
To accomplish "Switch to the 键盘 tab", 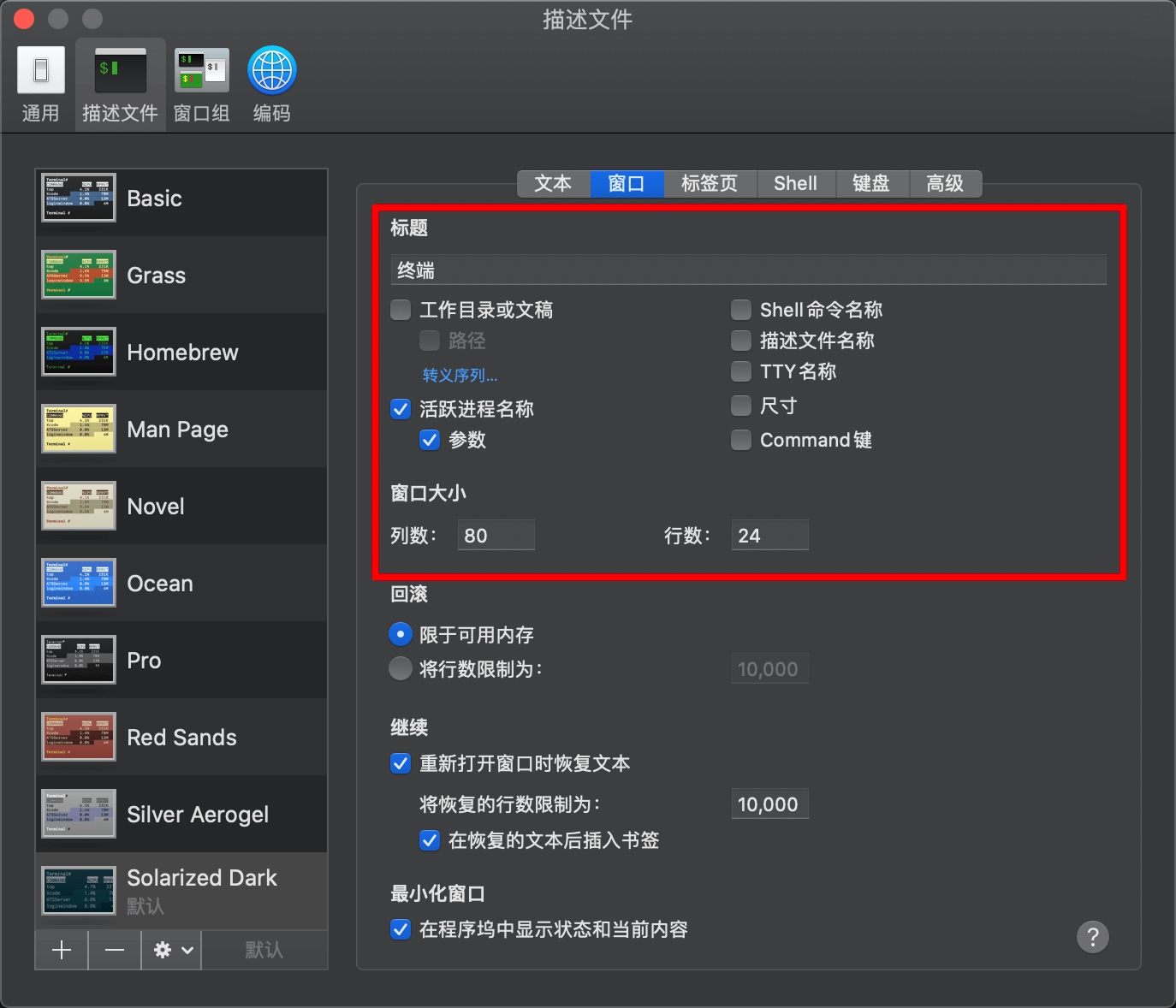I will click(x=871, y=184).
